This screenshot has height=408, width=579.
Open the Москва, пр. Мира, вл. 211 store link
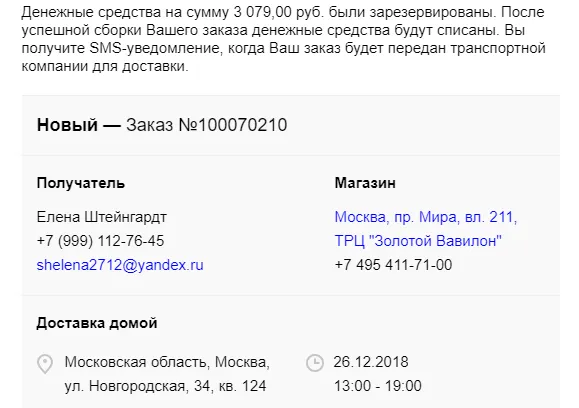tap(426, 217)
